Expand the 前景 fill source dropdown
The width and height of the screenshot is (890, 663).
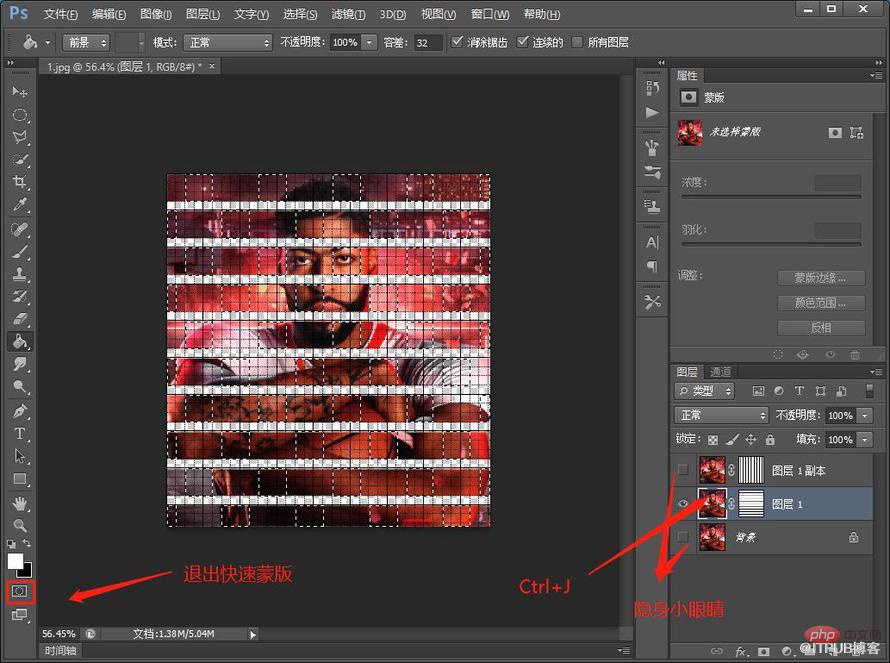pyautogui.click(x=86, y=43)
